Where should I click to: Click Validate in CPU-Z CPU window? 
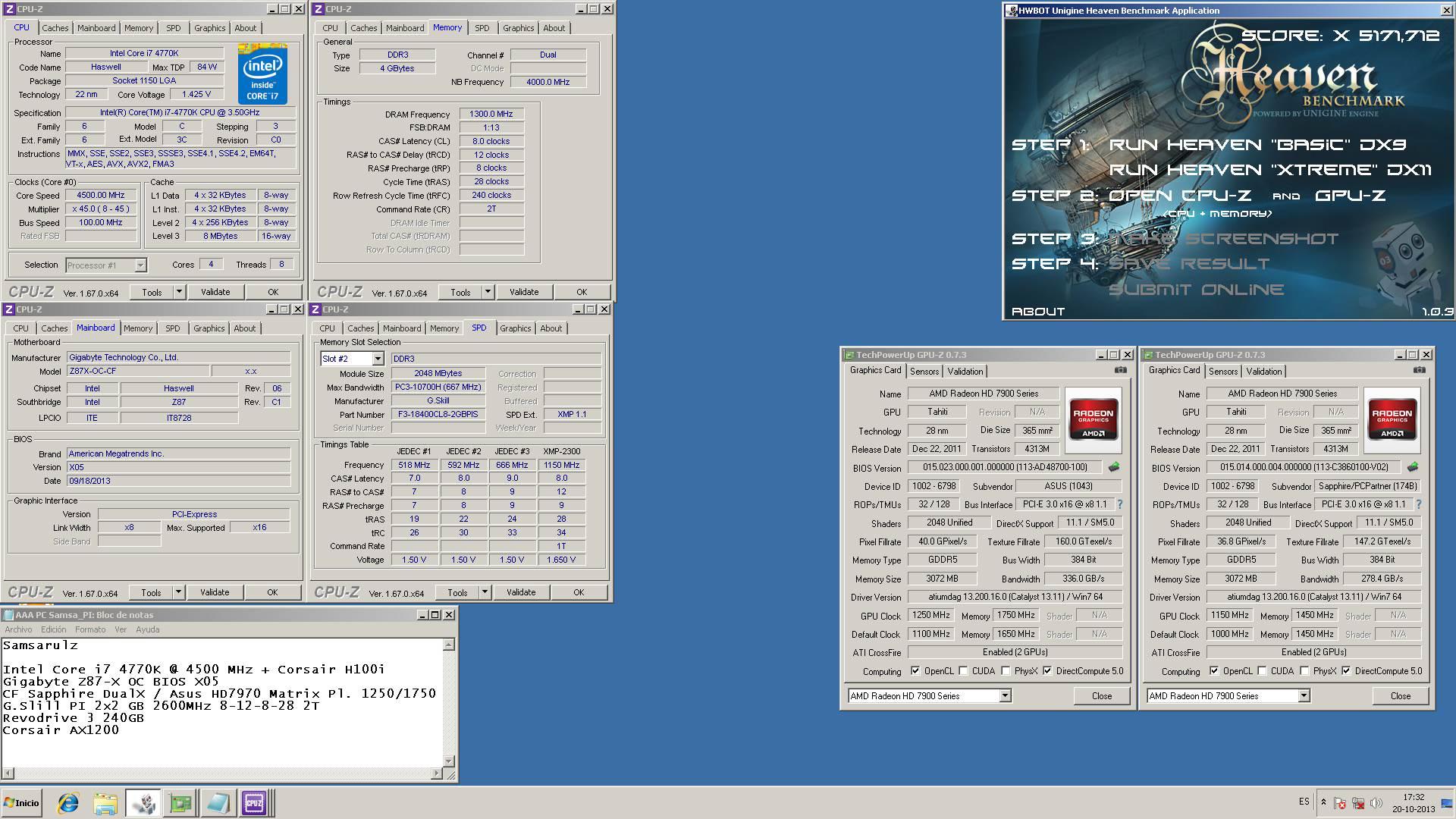pos(215,292)
